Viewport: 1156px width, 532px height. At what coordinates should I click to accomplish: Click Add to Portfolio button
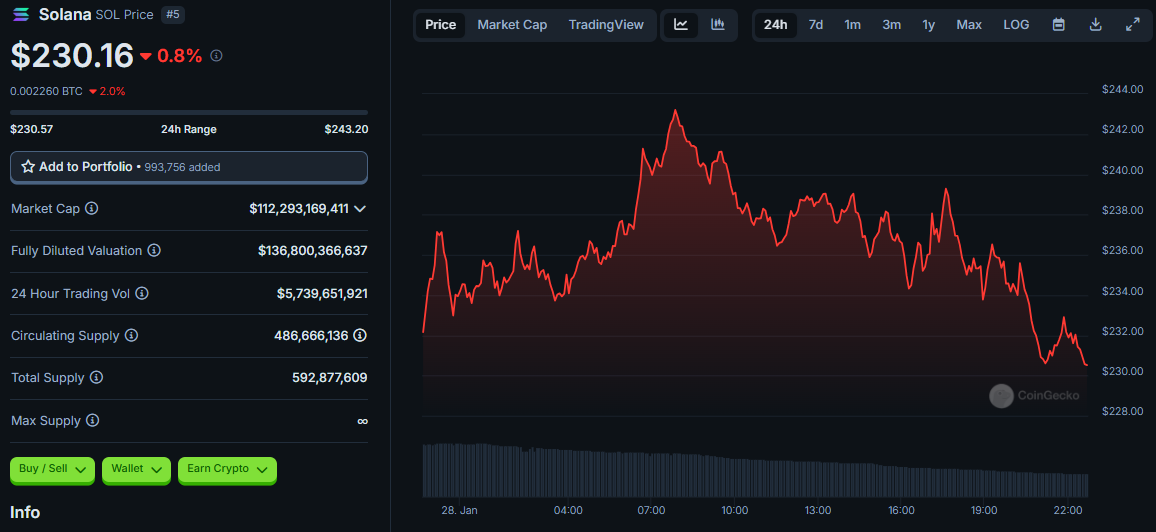point(189,167)
